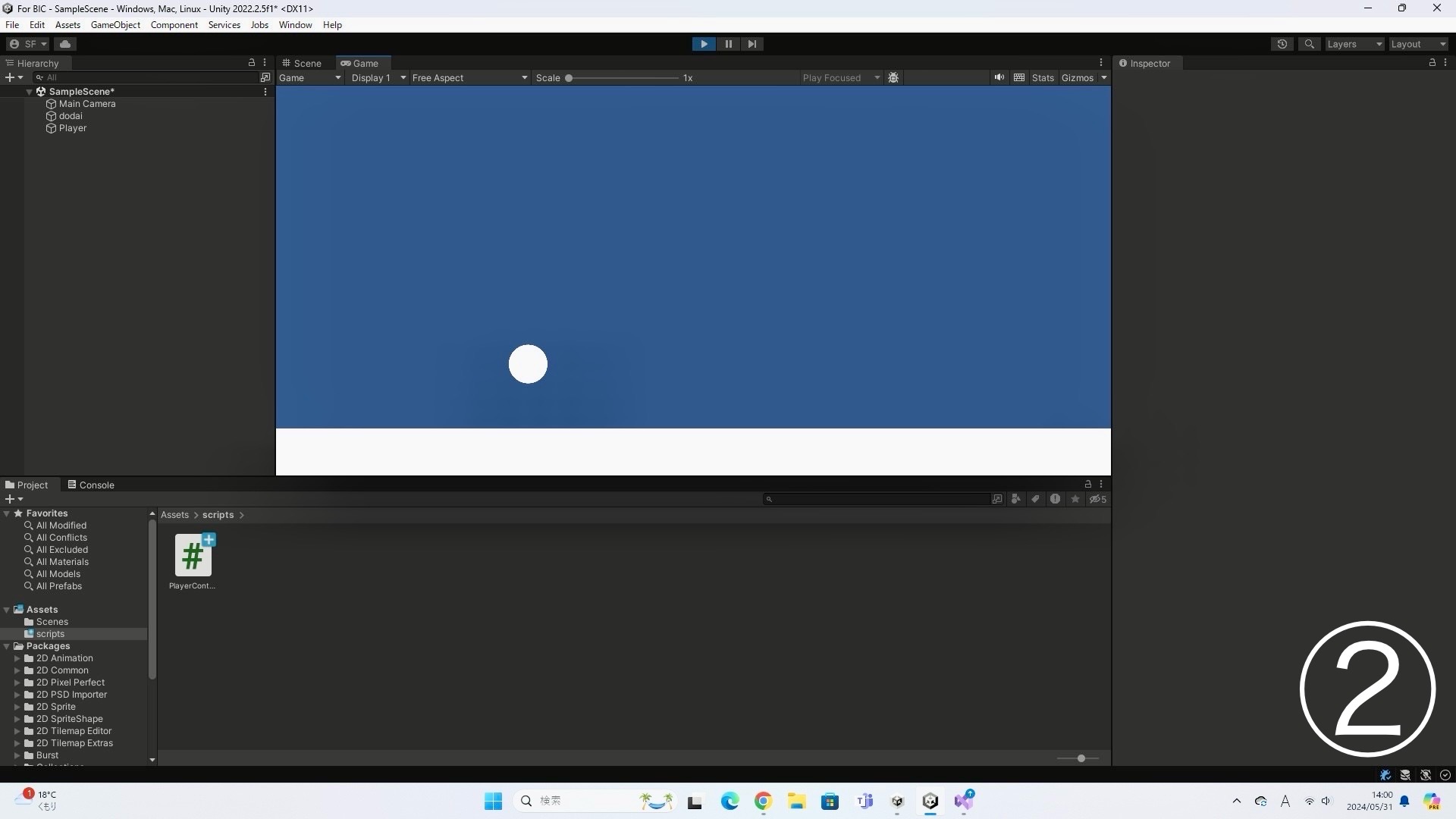Image resolution: width=1456 pixels, height=819 pixels.
Task: Expand the 2D Animation package folder
Action: (17, 658)
